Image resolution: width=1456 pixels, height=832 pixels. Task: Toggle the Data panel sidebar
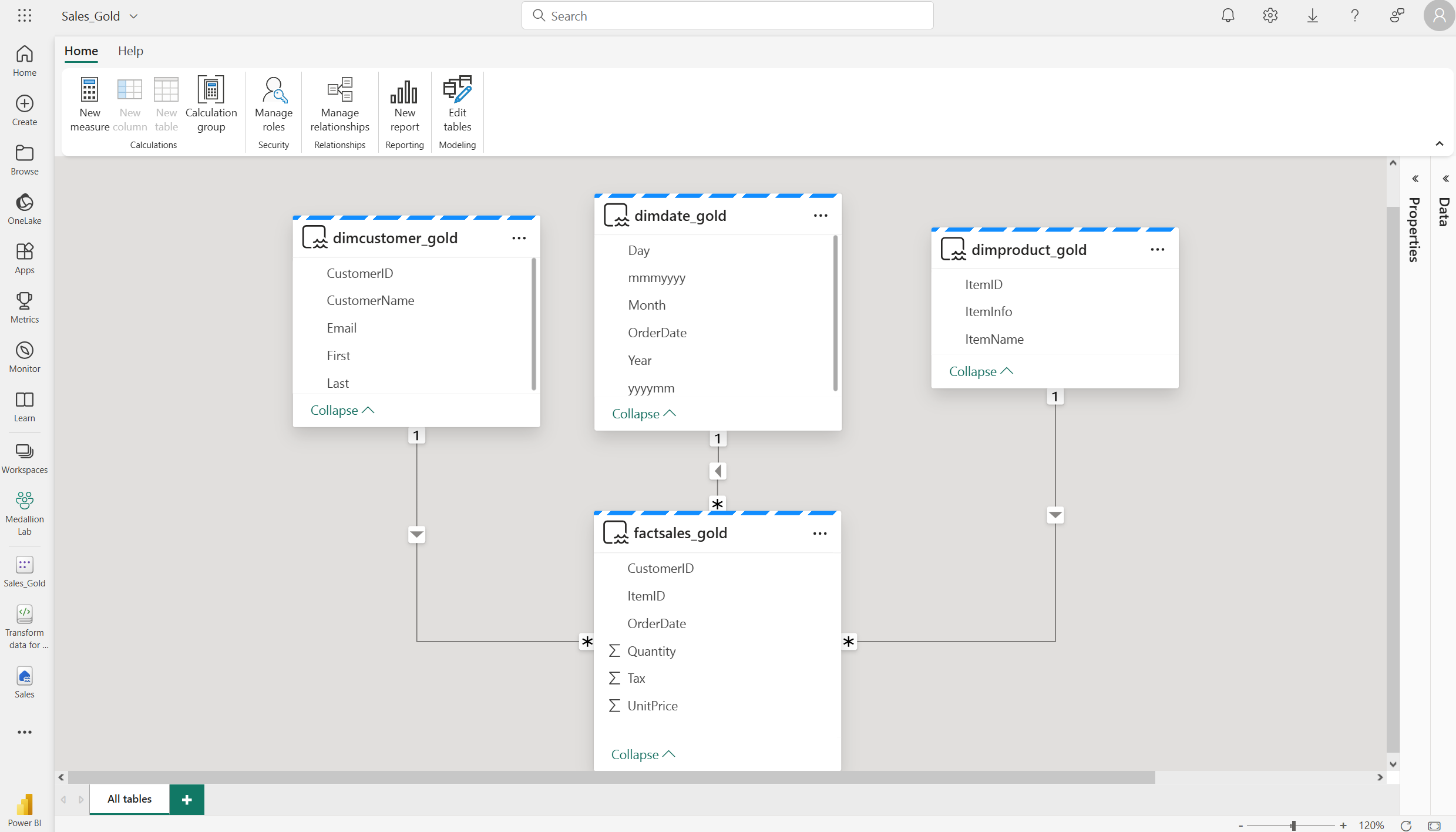(x=1444, y=179)
